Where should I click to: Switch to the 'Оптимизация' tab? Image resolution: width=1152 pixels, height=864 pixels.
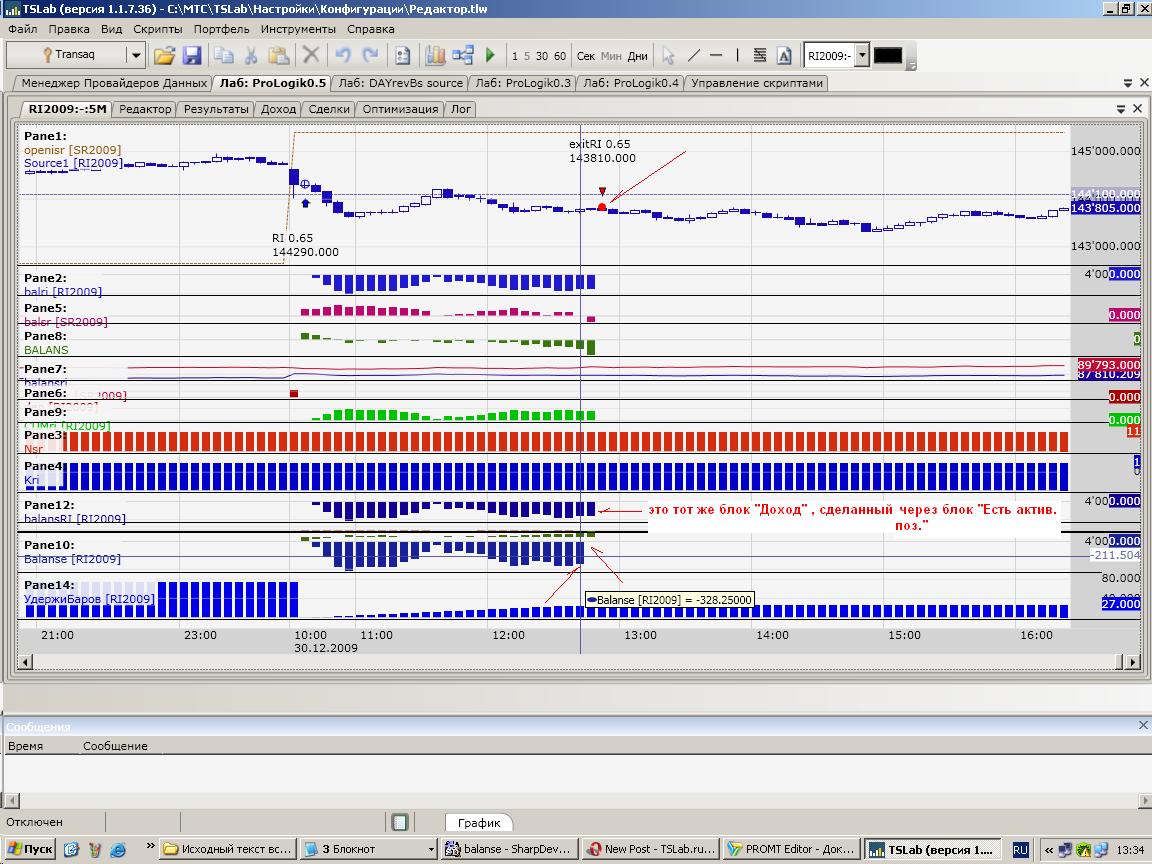[x=400, y=109]
